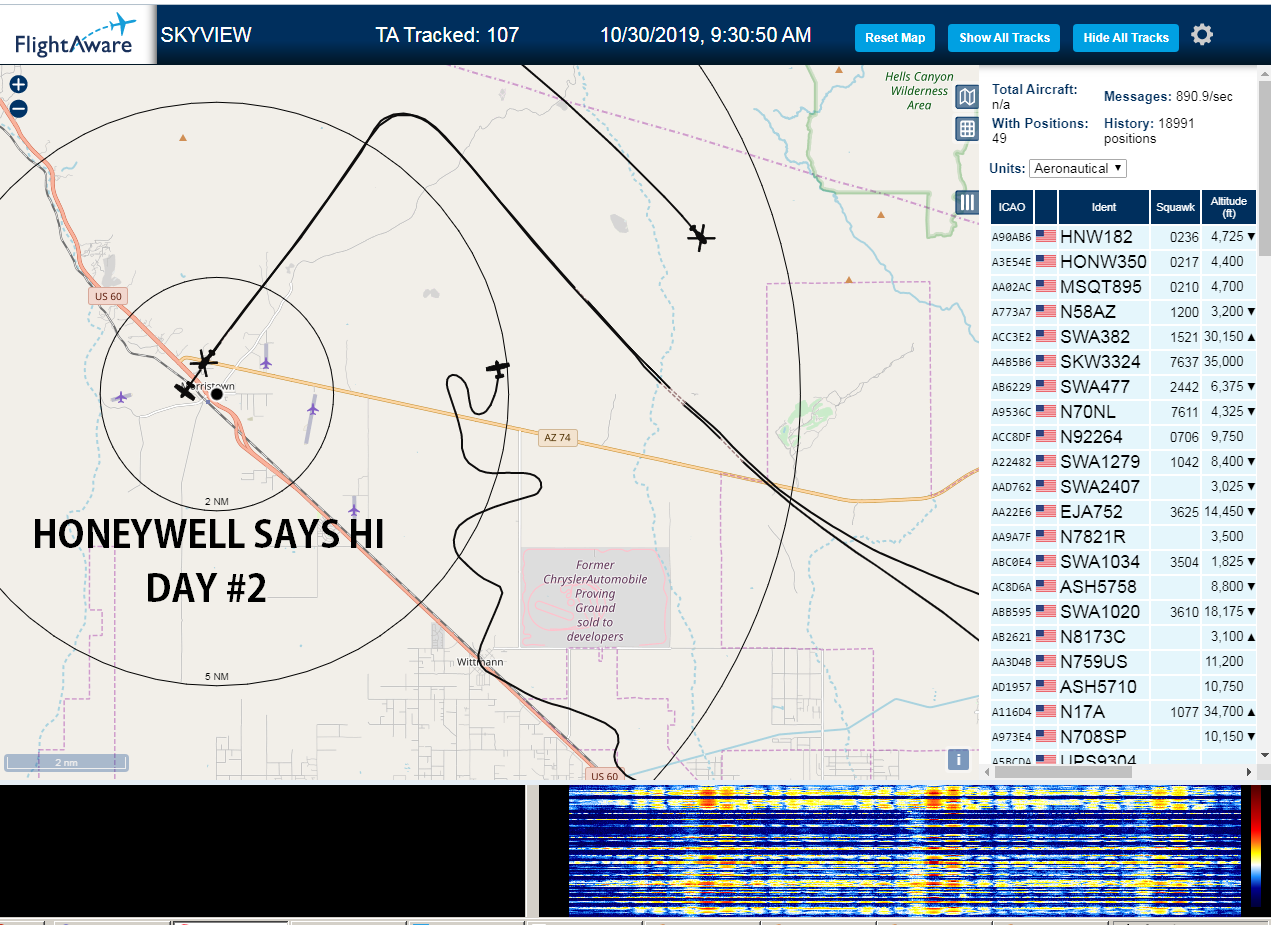Click the Wittmann town label on map
This screenshot has width=1271, height=925.
pyautogui.click(x=480, y=662)
